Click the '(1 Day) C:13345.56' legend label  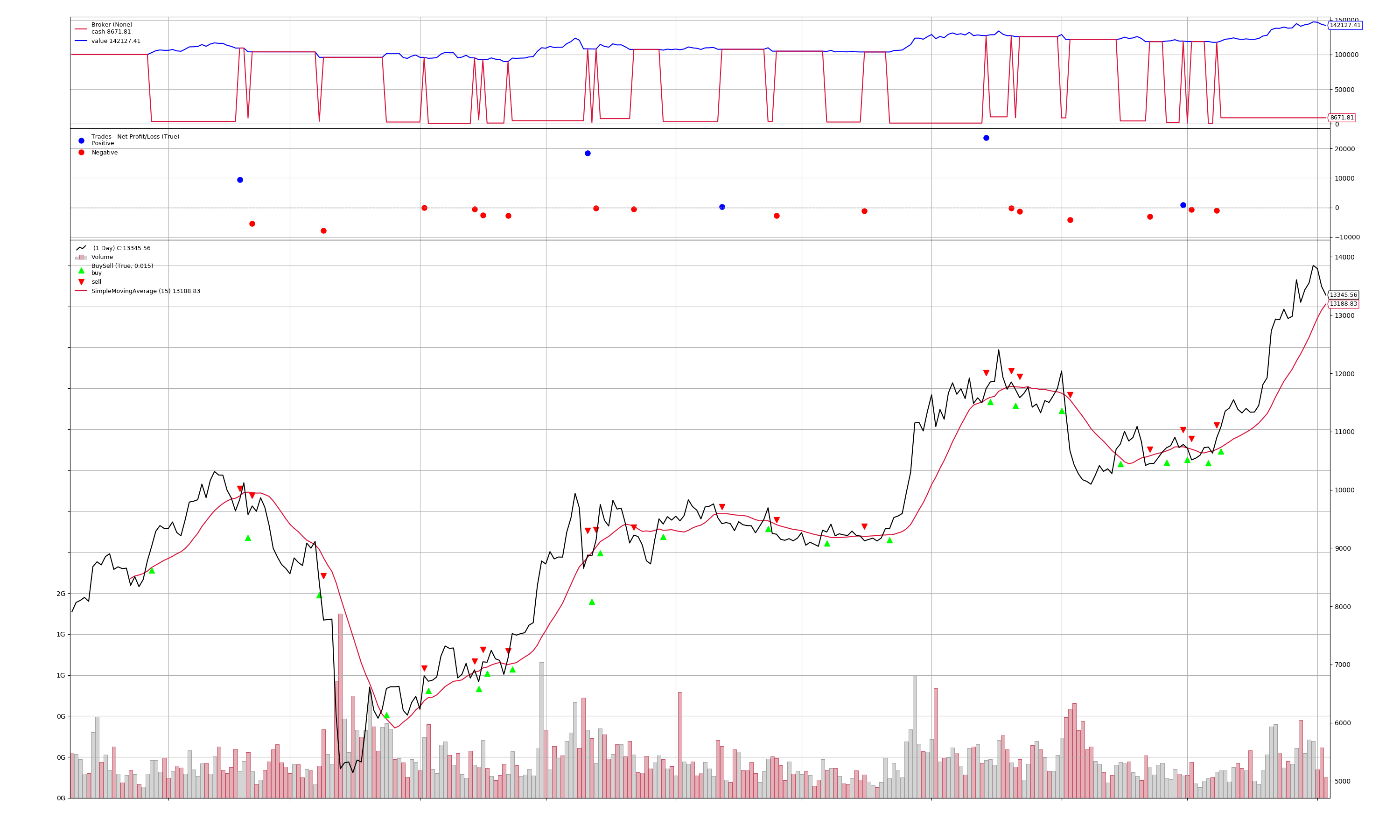[x=122, y=248]
